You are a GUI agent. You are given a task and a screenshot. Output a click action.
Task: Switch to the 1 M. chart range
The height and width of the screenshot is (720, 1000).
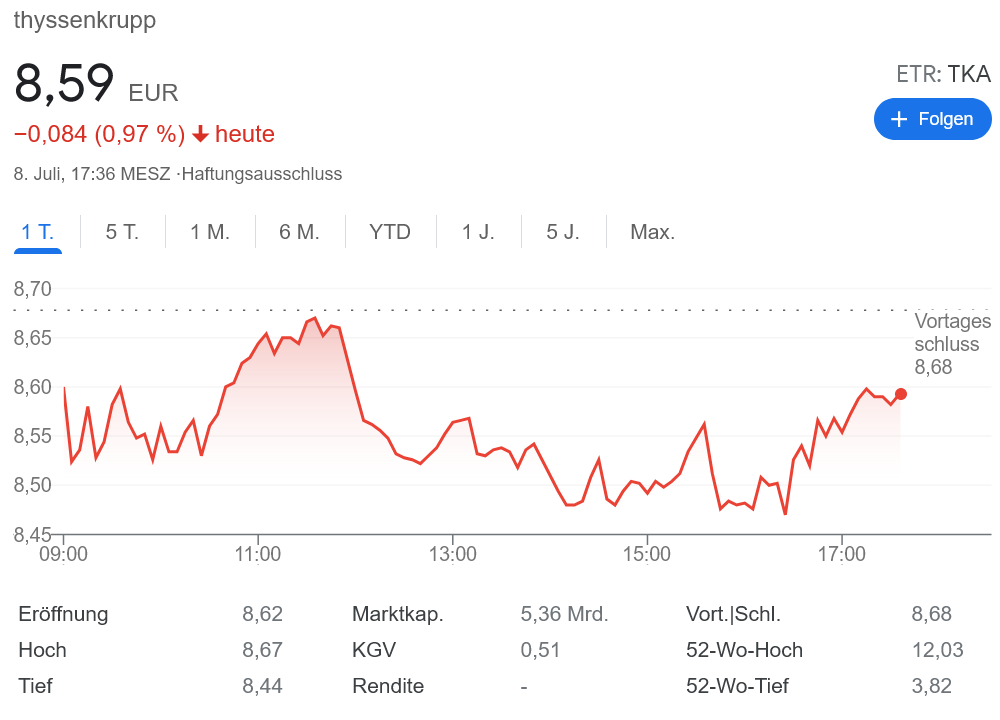point(210,232)
